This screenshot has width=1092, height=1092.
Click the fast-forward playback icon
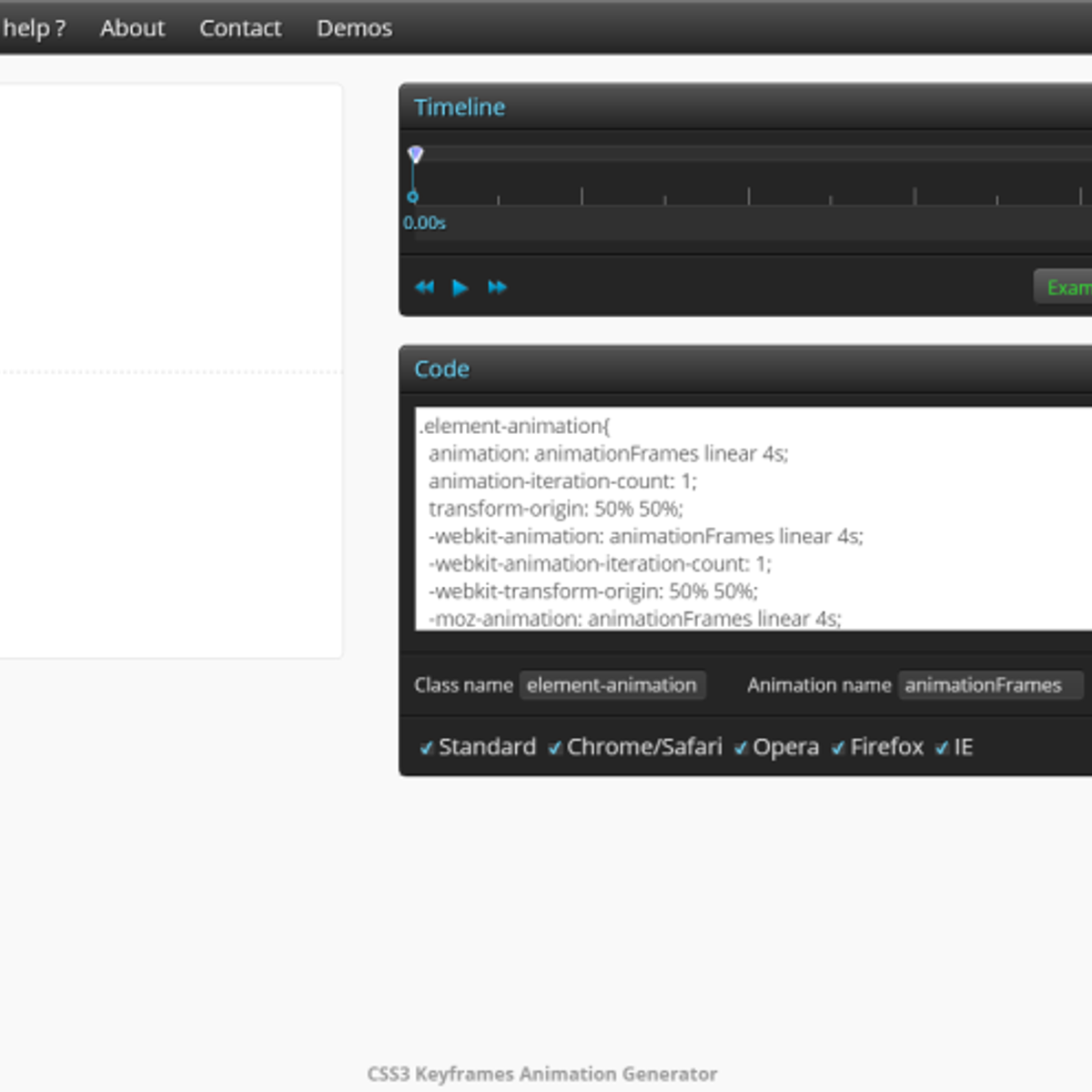497,288
